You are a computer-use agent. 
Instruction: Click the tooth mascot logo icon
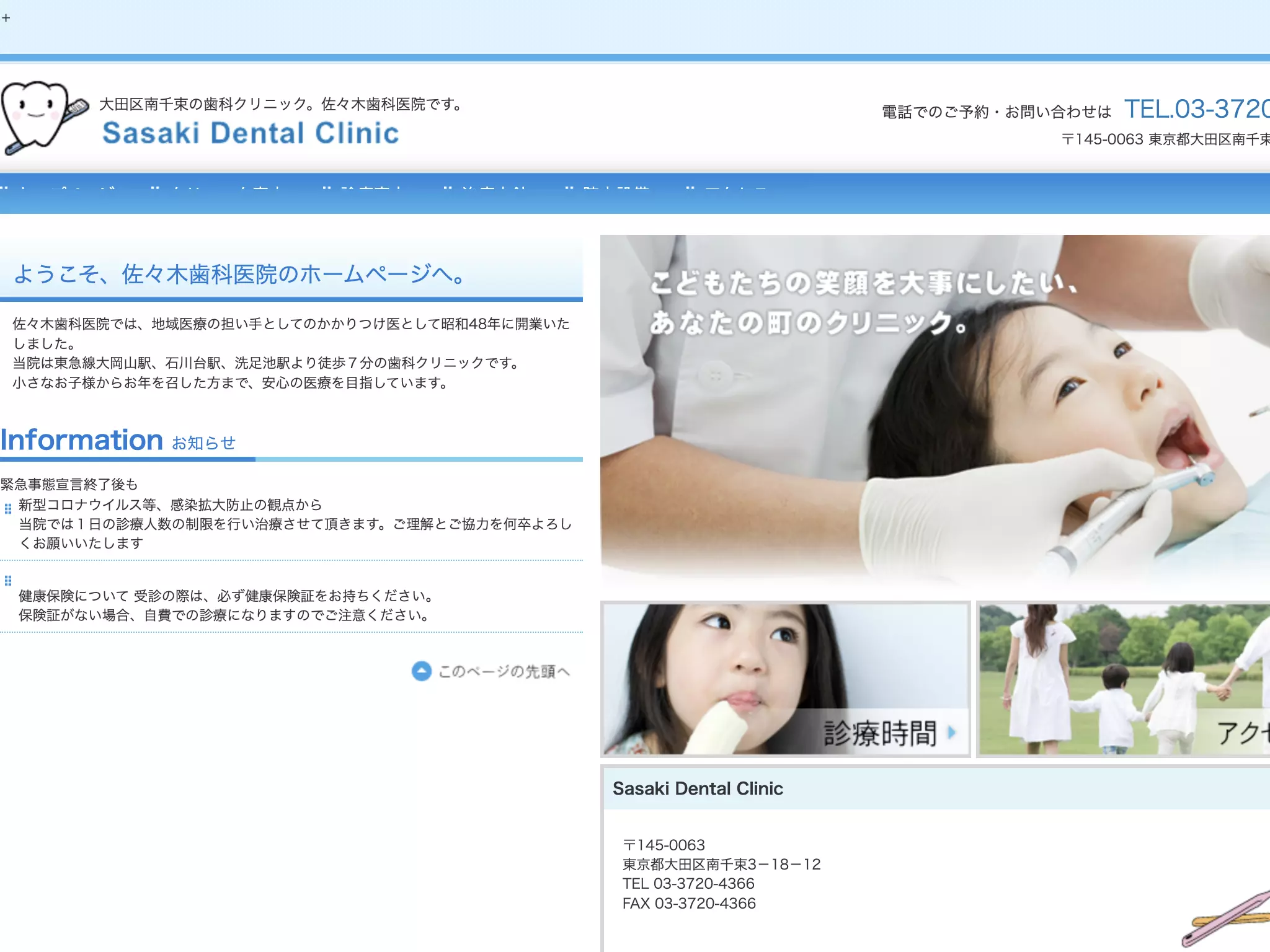point(45,118)
